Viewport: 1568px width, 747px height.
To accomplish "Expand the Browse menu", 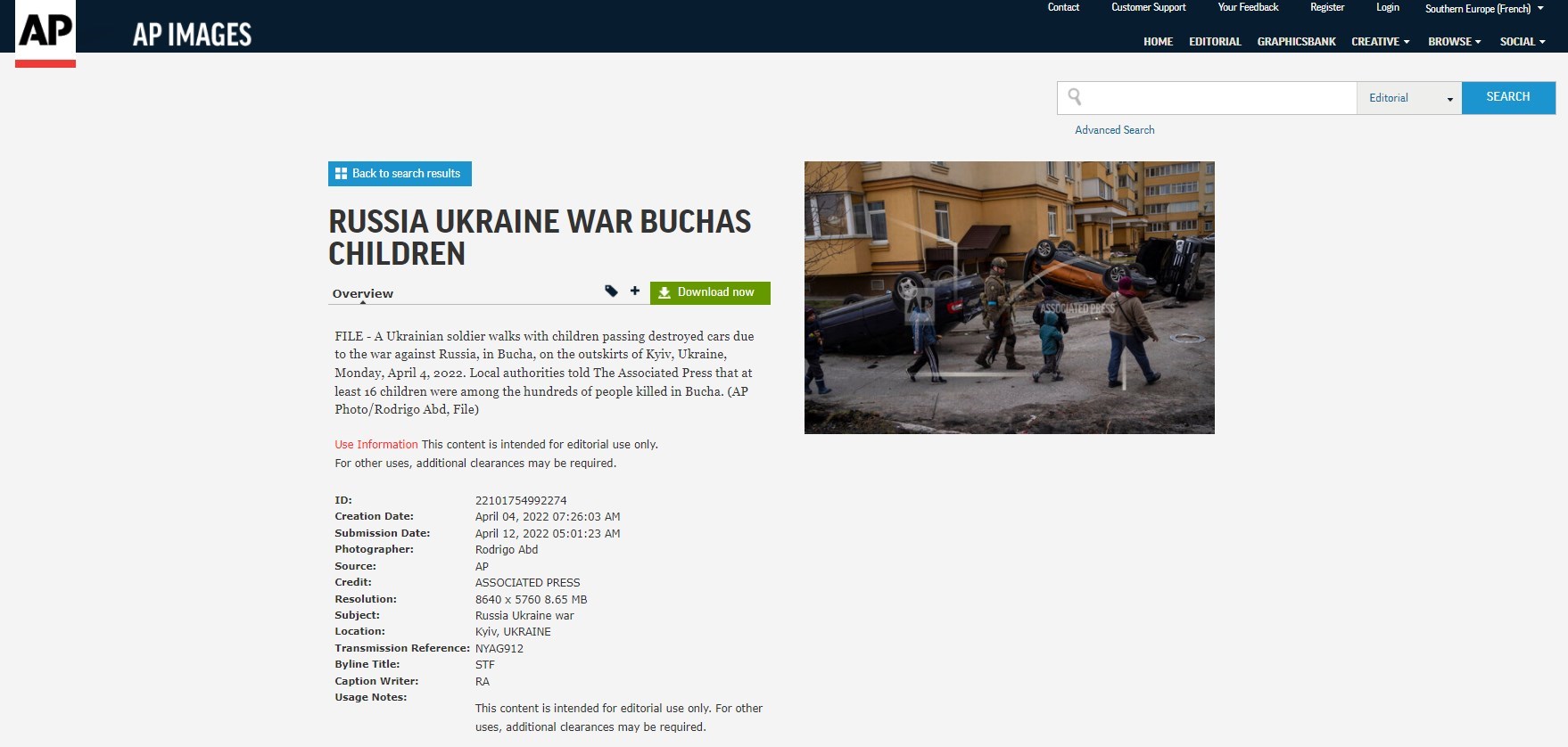I will click(1454, 42).
